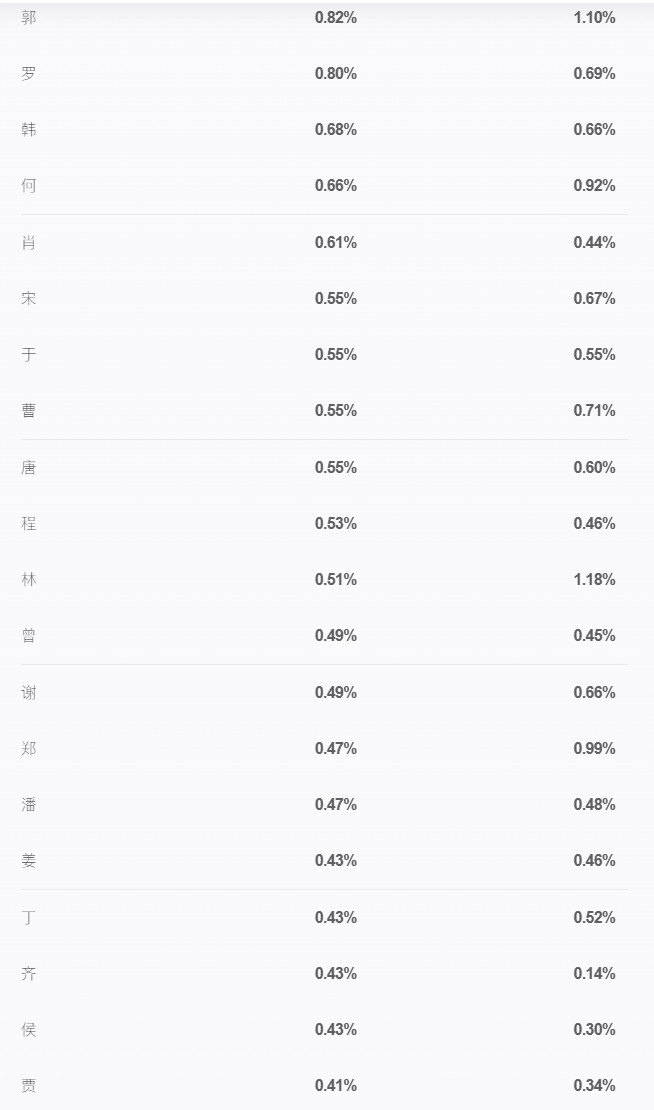Click the surname 唐
Image resolution: width=654 pixels, height=1110 pixels.
tap(28, 468)
